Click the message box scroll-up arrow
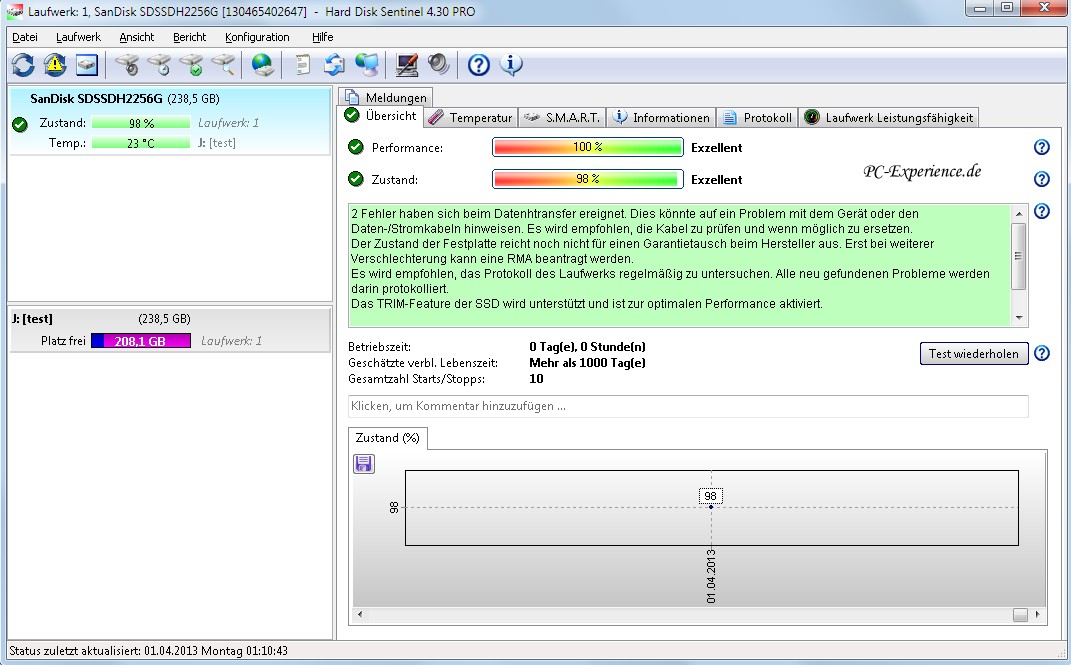 1018,213
